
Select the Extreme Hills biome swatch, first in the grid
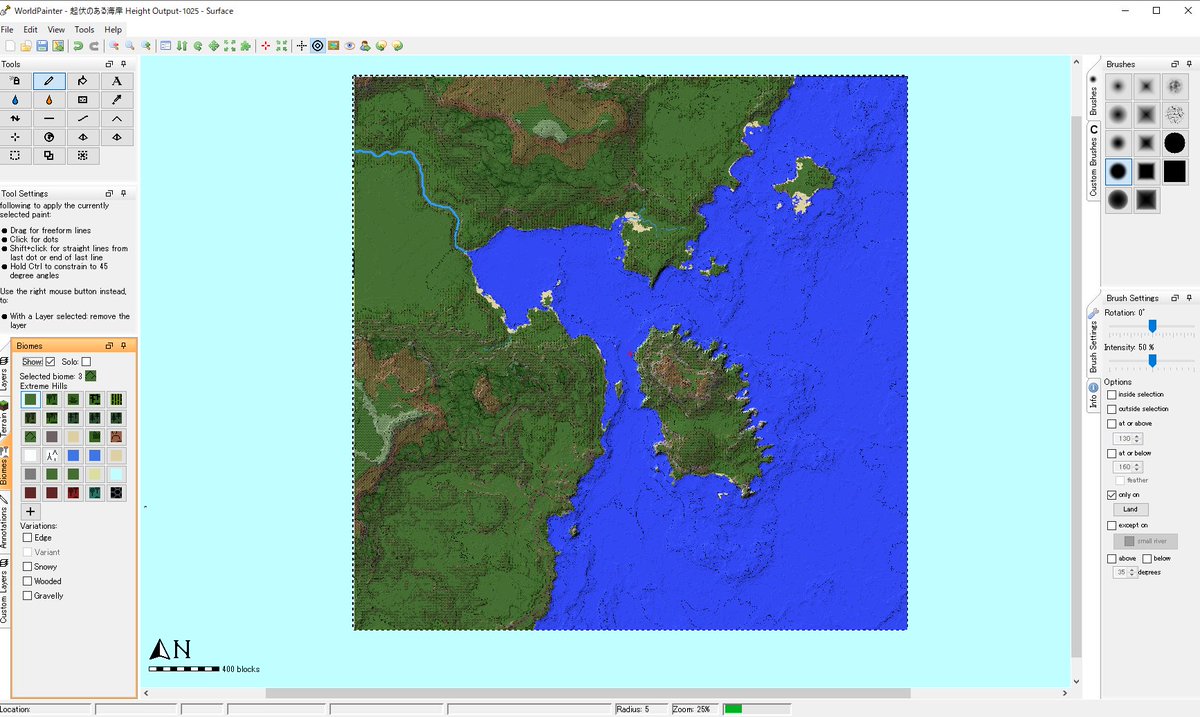point(31,399)
